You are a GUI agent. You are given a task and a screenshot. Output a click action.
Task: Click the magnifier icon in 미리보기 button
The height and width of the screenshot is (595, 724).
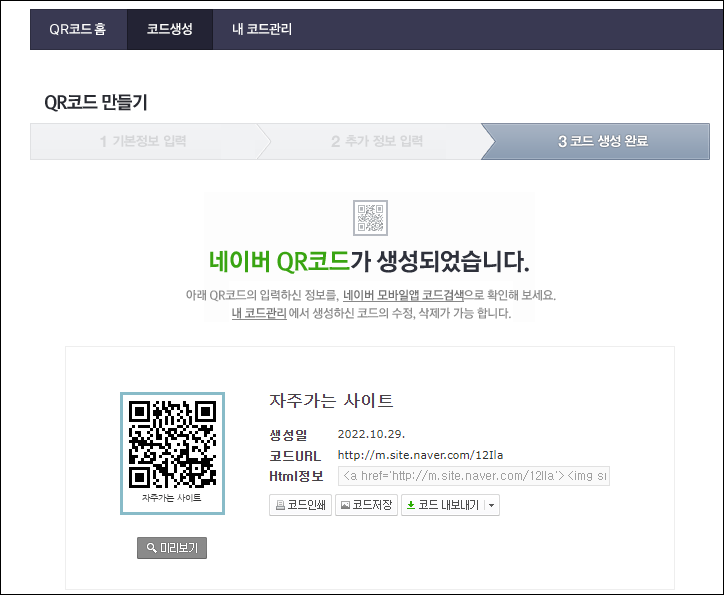tap(151, 548)
